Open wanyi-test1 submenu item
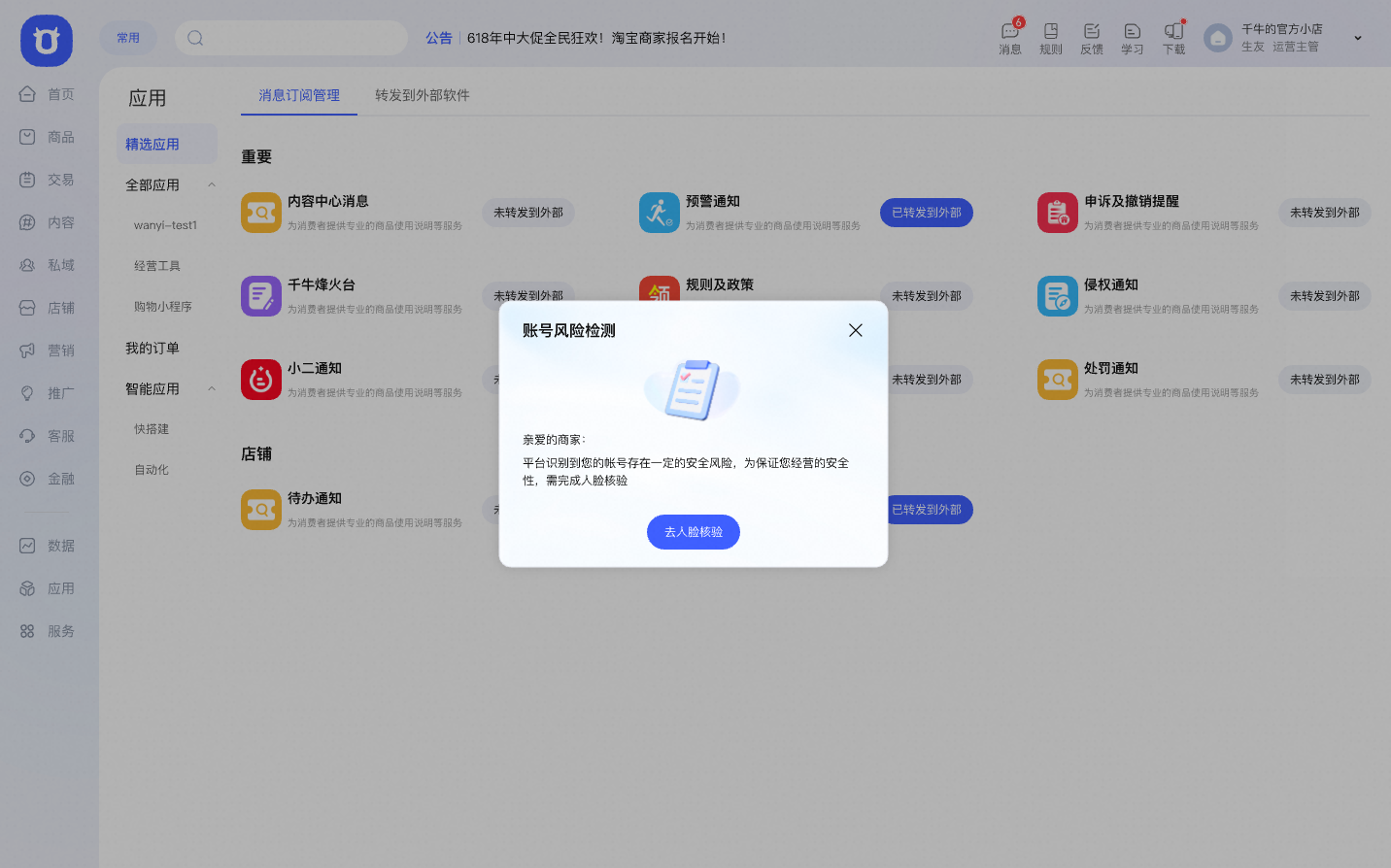This screenshot has width=1391, height=868. (x=166, y=225)
